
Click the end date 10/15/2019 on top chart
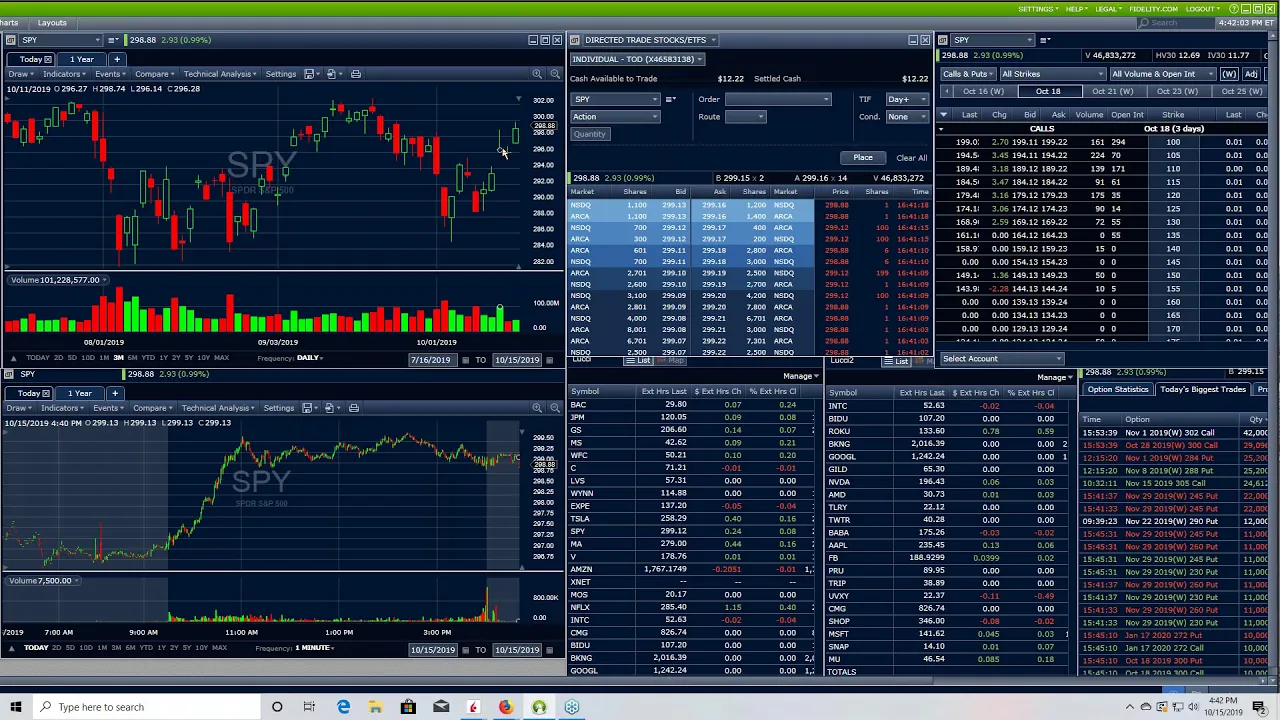coord(517,360)
